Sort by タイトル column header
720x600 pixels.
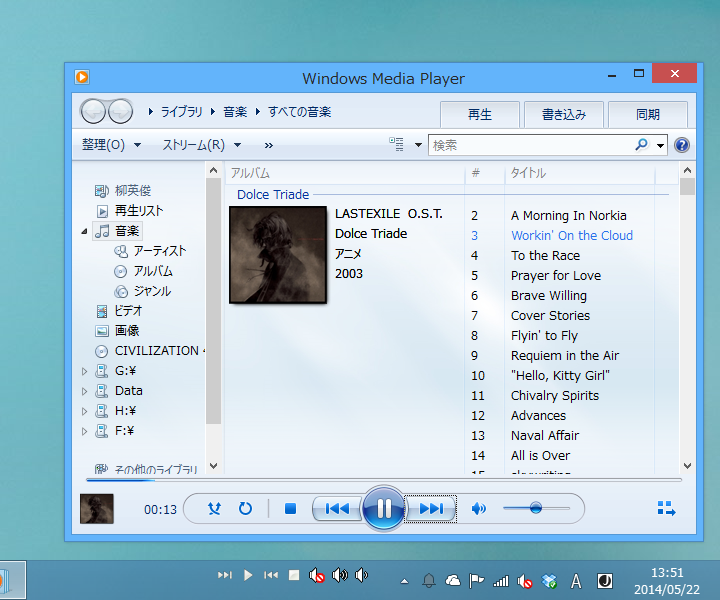[579, 173]
